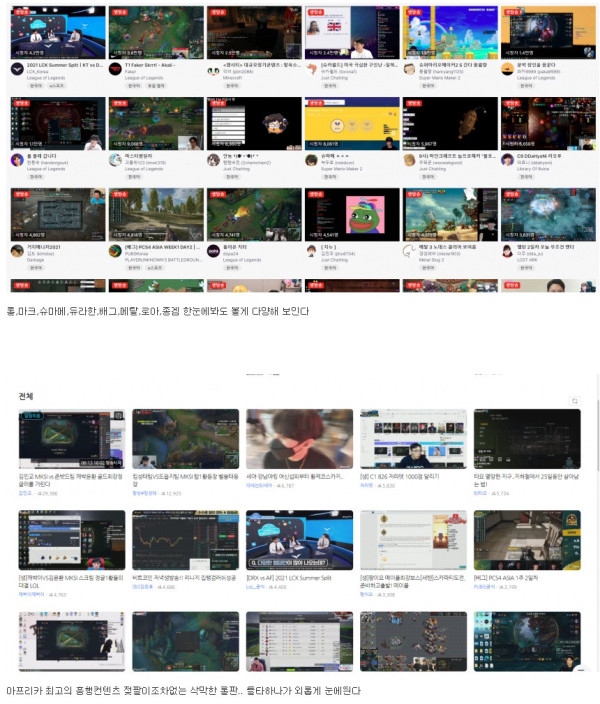Image resolution: width=600 pixels, height=704 pixels.
Task: Click the 'e스포츠' tag under LCK_Korea
Action: coord(57,86)
